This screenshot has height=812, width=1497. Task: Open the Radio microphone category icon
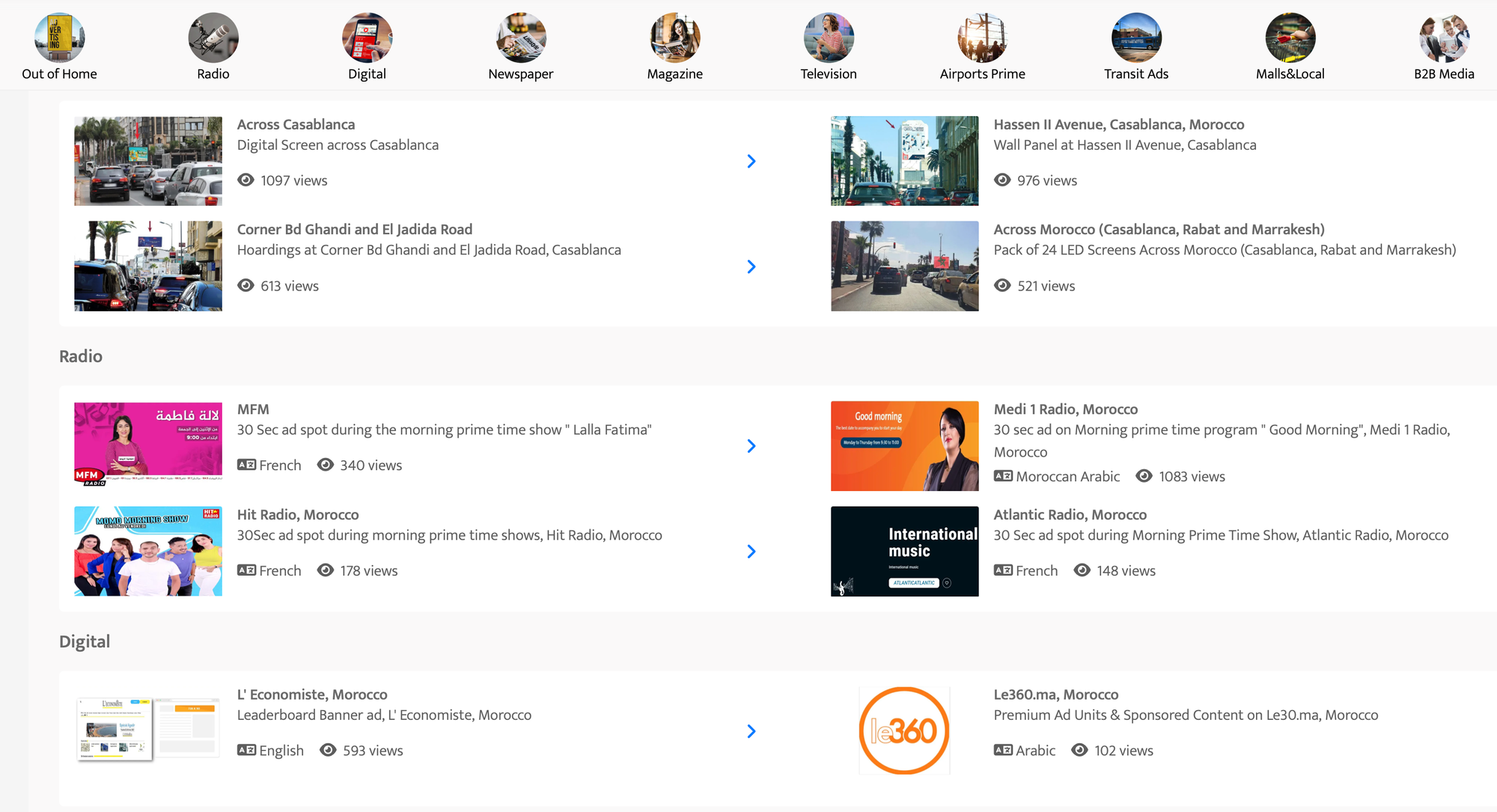[213, 37]
